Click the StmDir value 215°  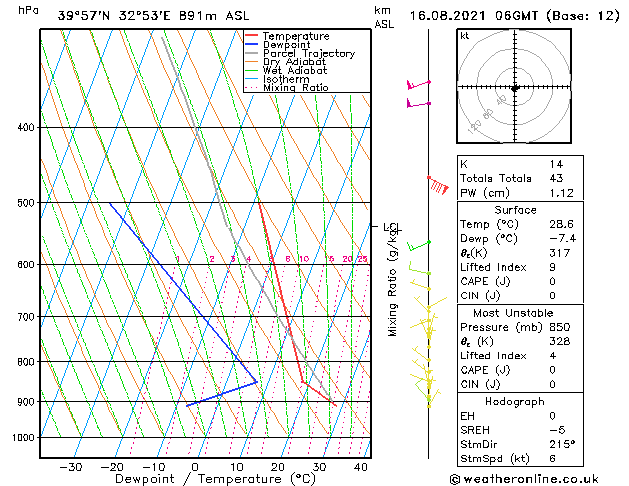[x=562, y=444]
